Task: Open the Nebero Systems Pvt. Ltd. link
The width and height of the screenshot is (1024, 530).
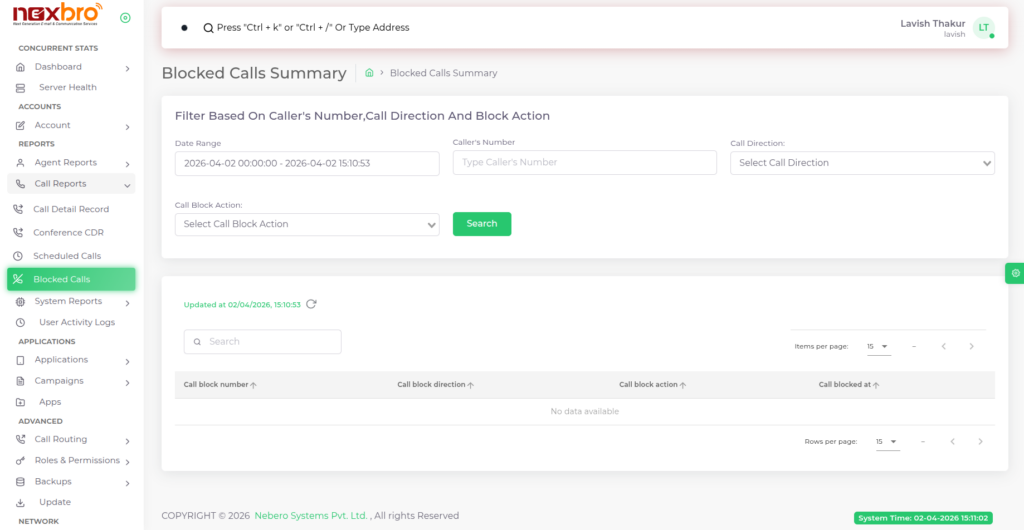Action: [311, 516]
